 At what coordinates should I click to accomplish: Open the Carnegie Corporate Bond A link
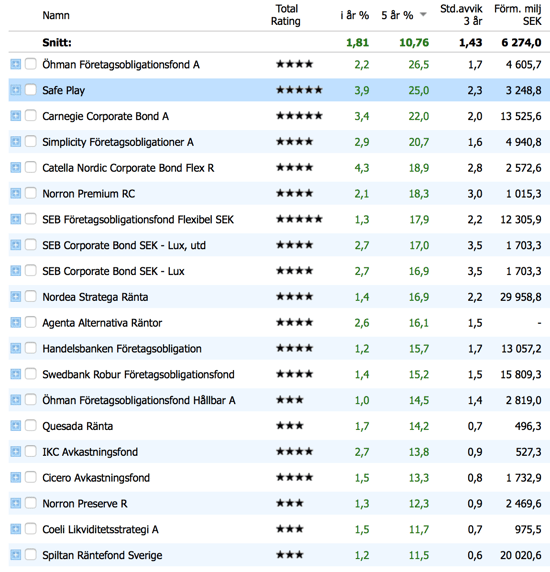(x=105, y=116)
